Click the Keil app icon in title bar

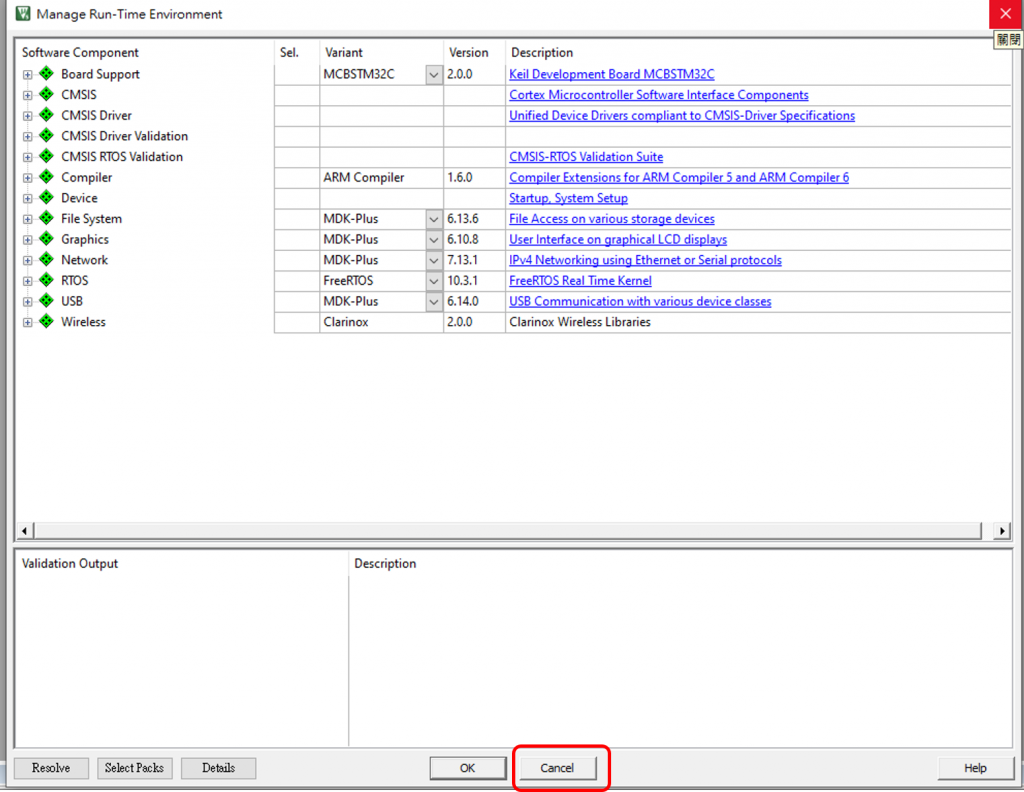click(23, 14)
